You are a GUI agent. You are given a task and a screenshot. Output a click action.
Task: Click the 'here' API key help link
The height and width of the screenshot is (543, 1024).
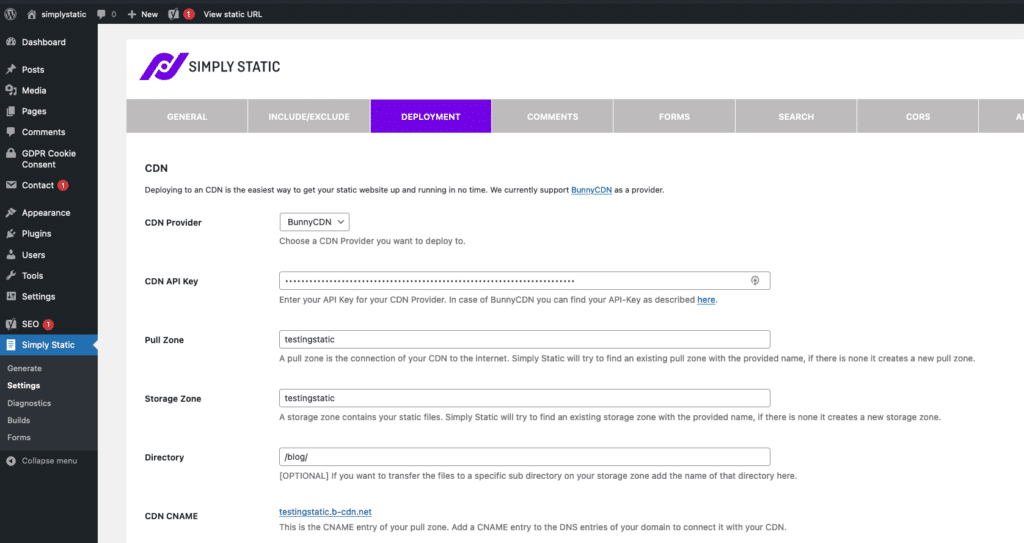706,300
